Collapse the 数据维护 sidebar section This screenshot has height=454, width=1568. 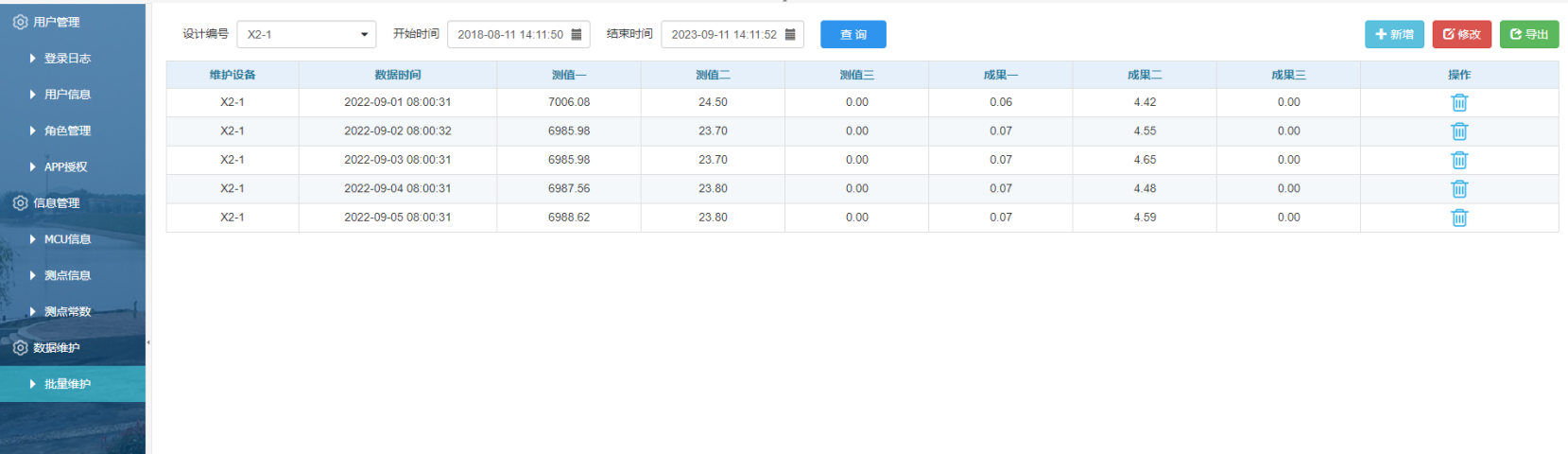(57, 348)
